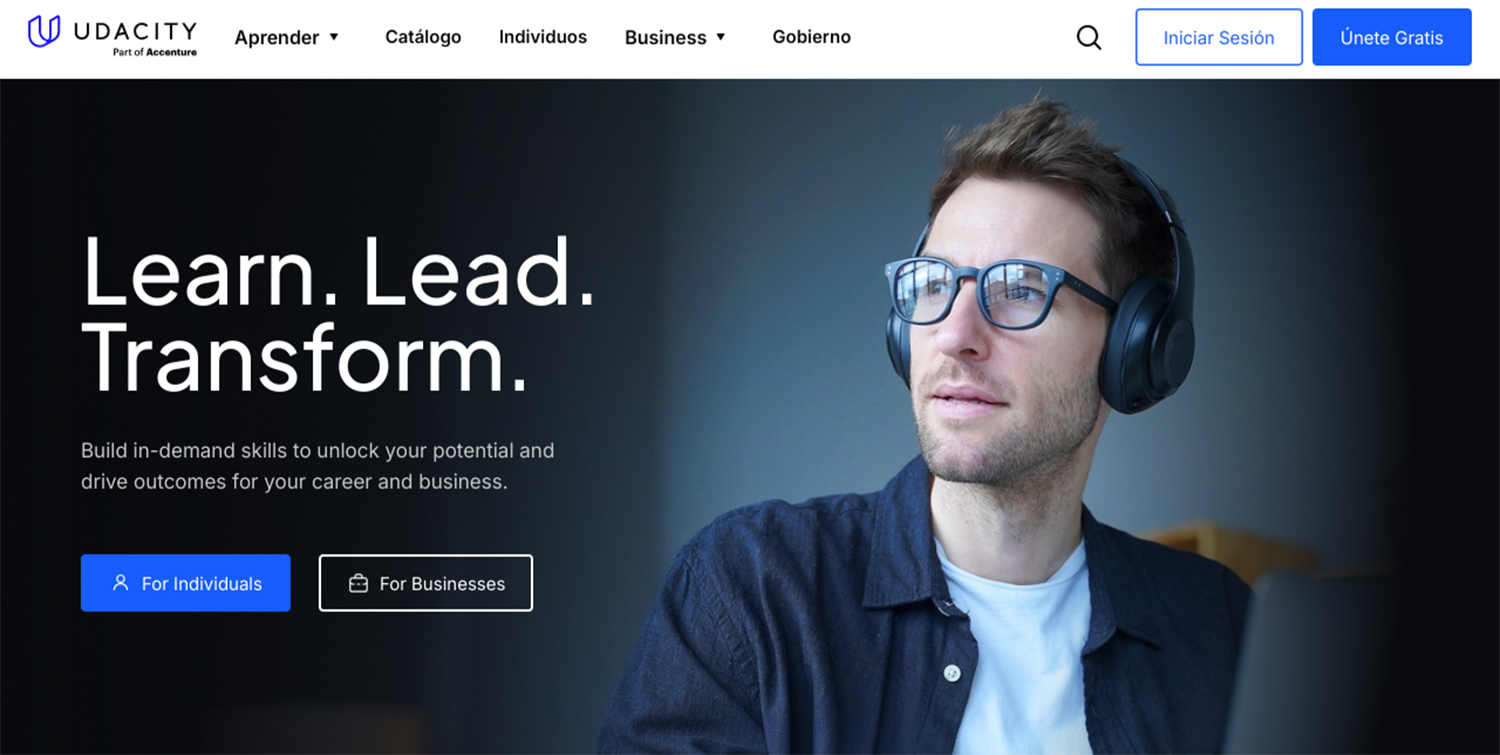Choose the For Businesses button
The height and width of the screenshot is (755, 1500).
[x=426, y=583]
